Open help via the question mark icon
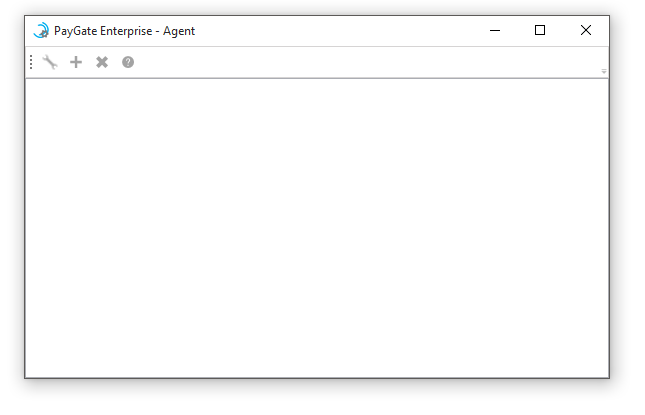Image resolution: width=645 pixels, height=415 pixels. point(128,62)
